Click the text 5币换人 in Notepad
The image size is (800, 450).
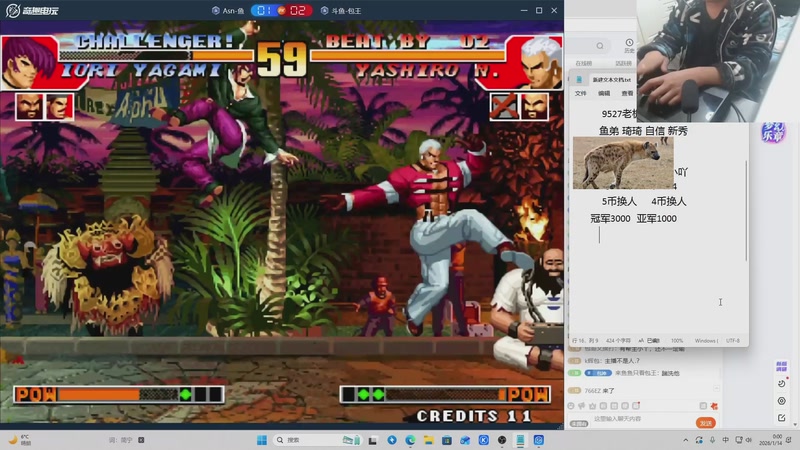click(x=619, y=202)
